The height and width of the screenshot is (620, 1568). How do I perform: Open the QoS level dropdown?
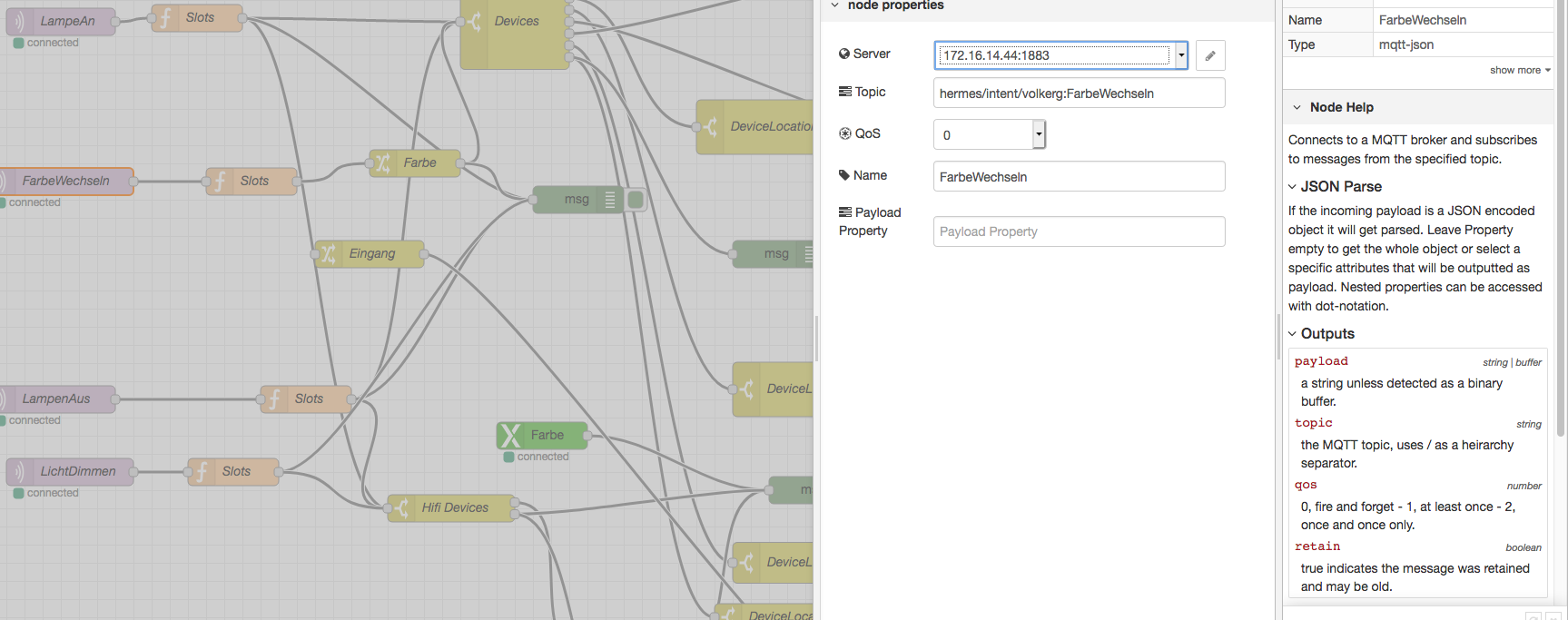1039,134
